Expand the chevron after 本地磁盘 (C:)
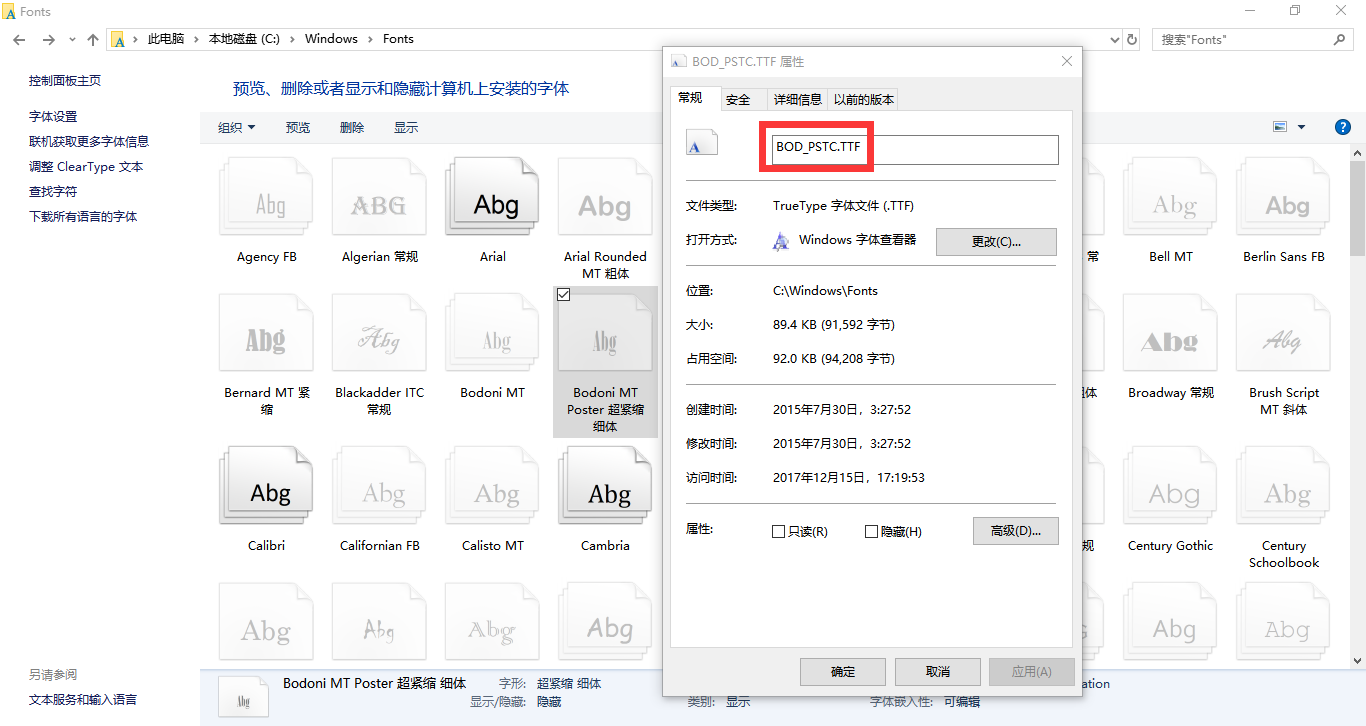The height and width of the screenshot is (726, 1366). point(292,39)
